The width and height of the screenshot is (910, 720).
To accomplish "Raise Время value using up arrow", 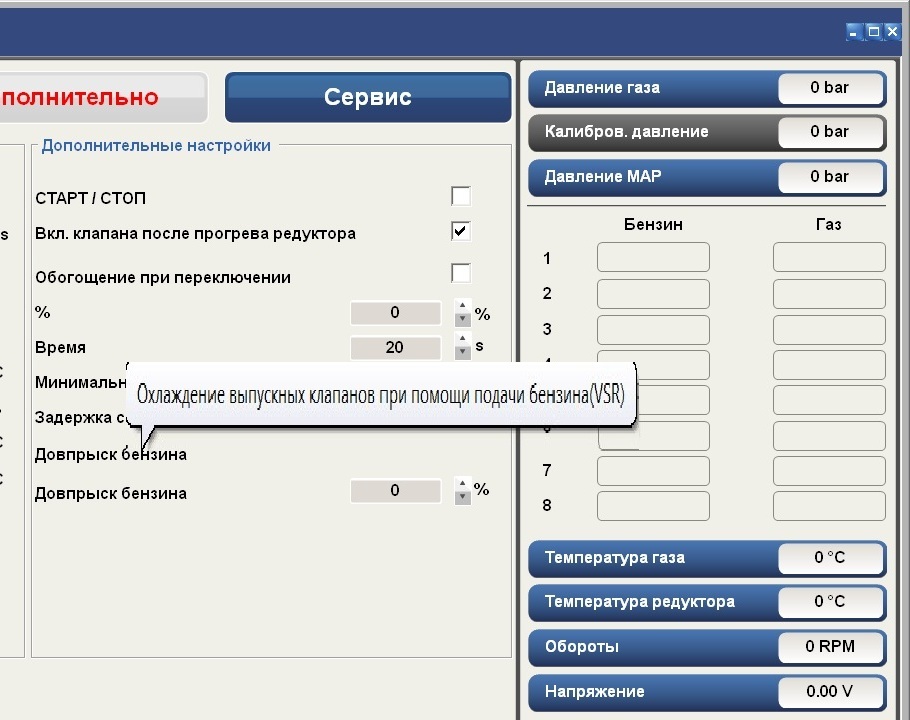I will pyautogui.click(x=462, y=341).
